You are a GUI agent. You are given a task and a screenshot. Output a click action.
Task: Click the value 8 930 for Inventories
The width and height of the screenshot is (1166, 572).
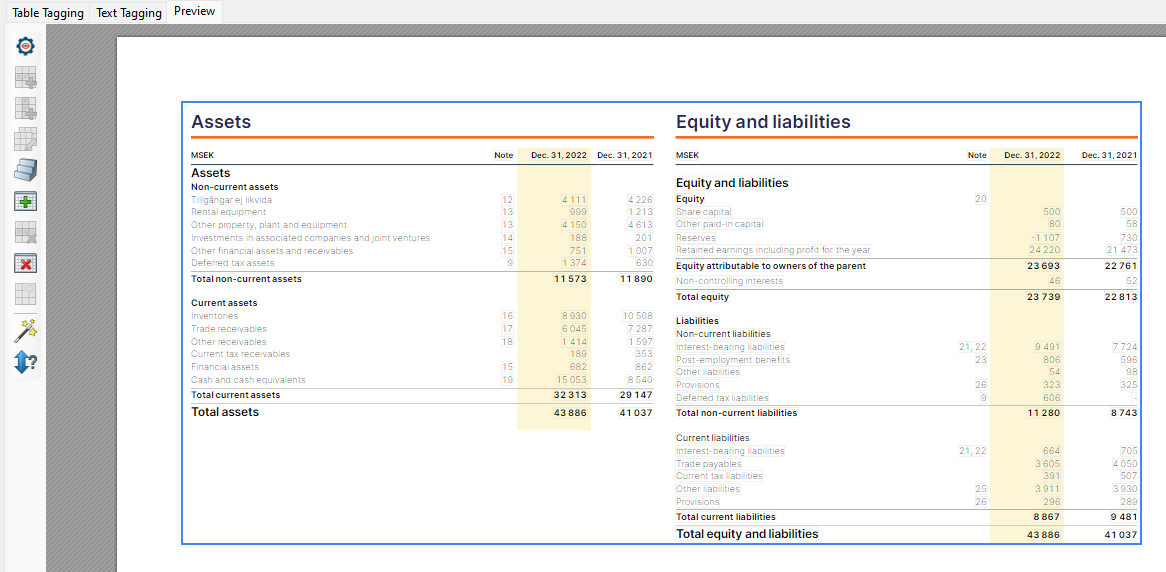[574, 315]
